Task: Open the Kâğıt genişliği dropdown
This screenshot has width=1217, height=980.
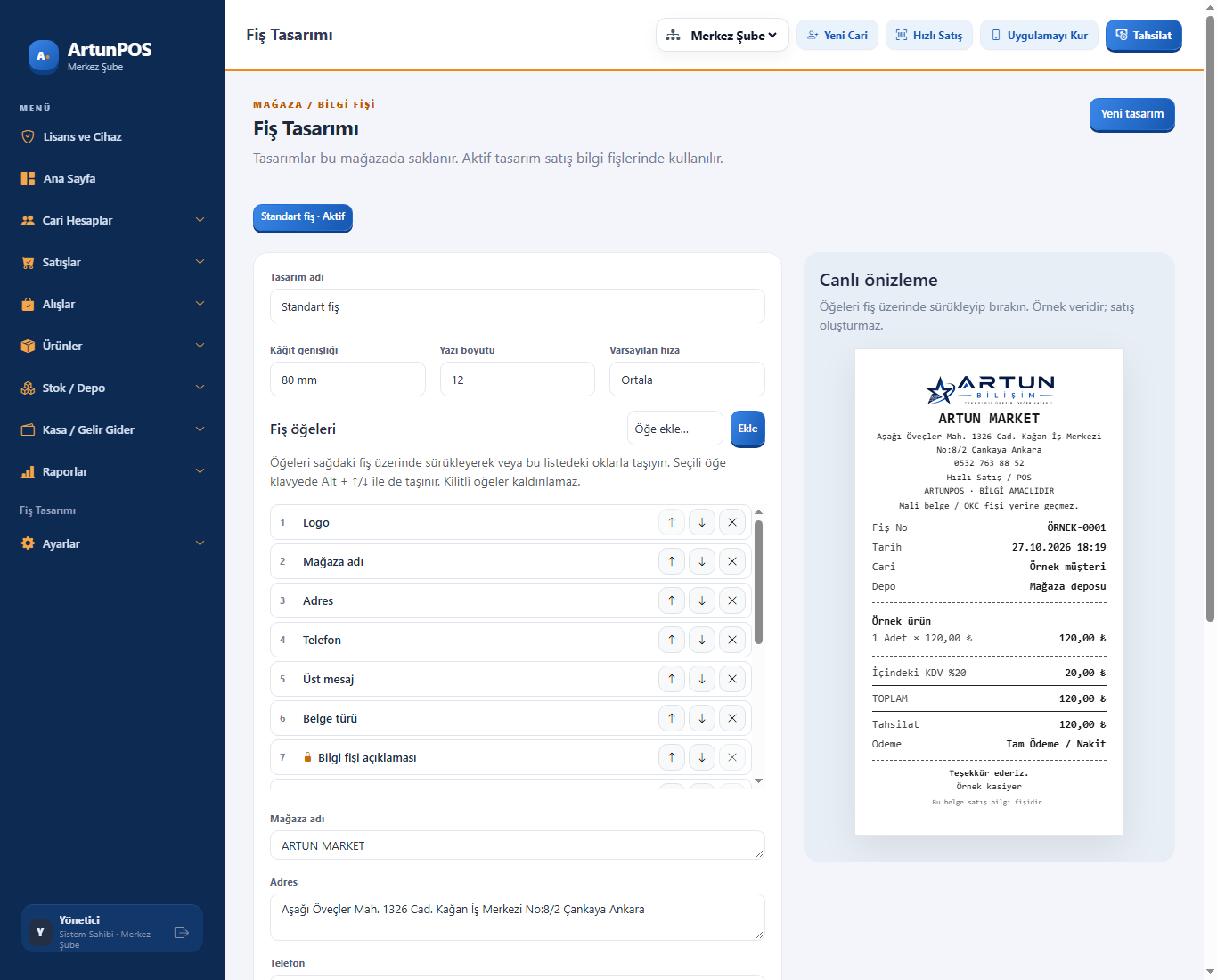Action: [x=347, y=380]
